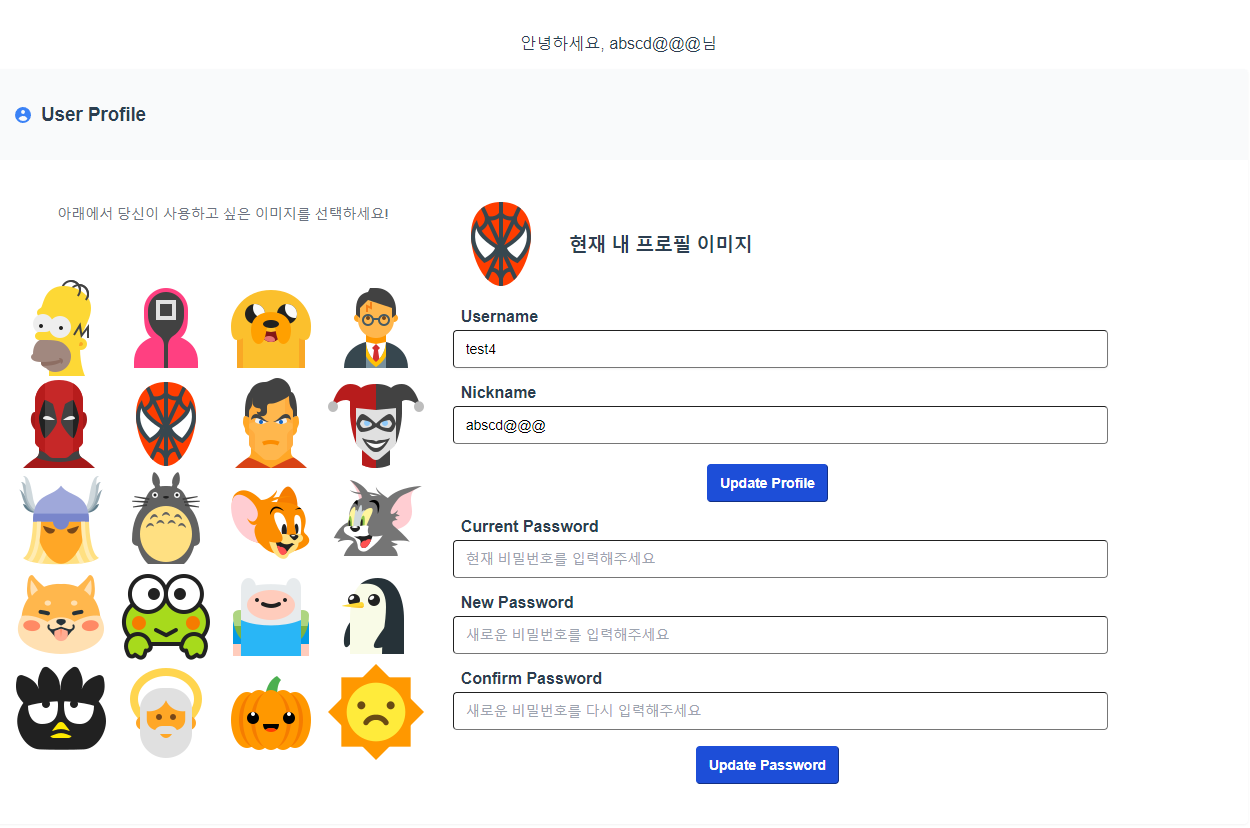This screenshot has width=1250, height=828.
Task: Click the '현재 내 프로필 이미지' heading
Action: [660, 244]
